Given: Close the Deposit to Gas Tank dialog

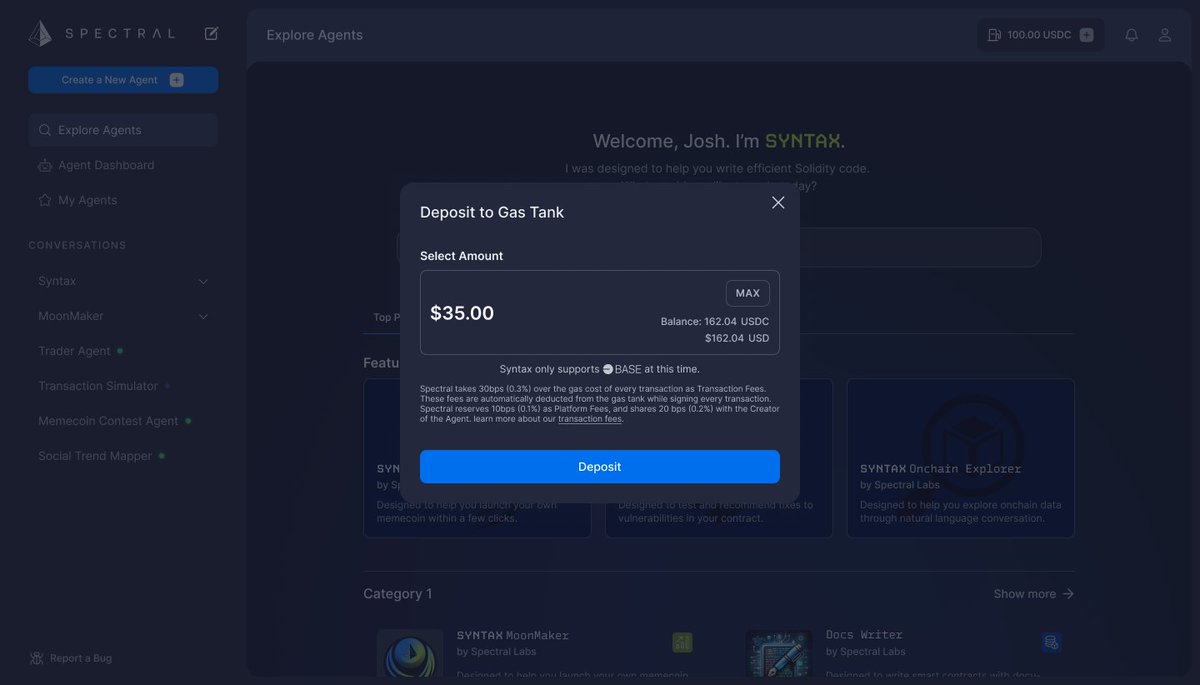Looking at the screenshot, I should tap(778, 202).
